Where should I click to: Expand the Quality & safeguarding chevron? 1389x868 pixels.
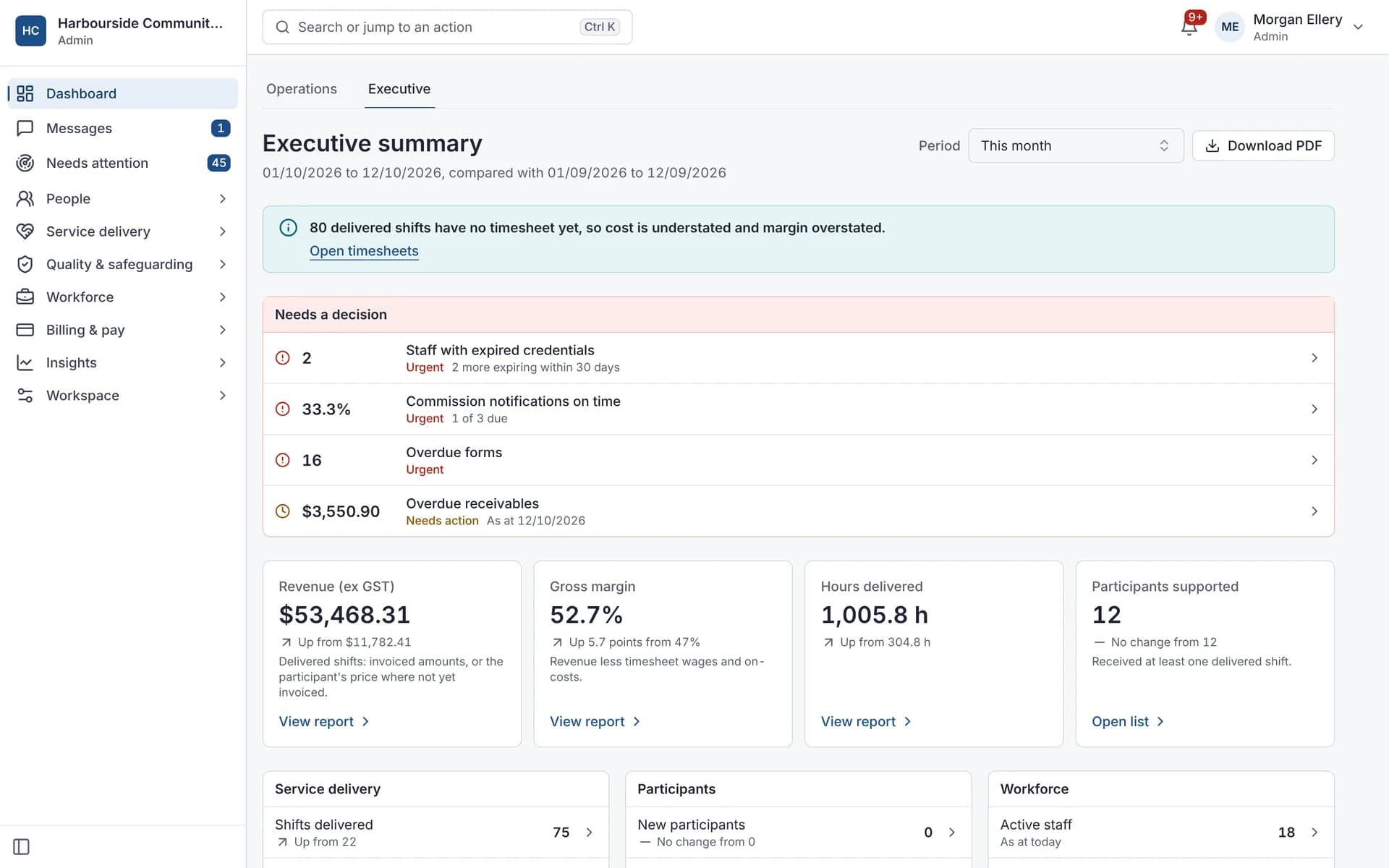(222, 264)
